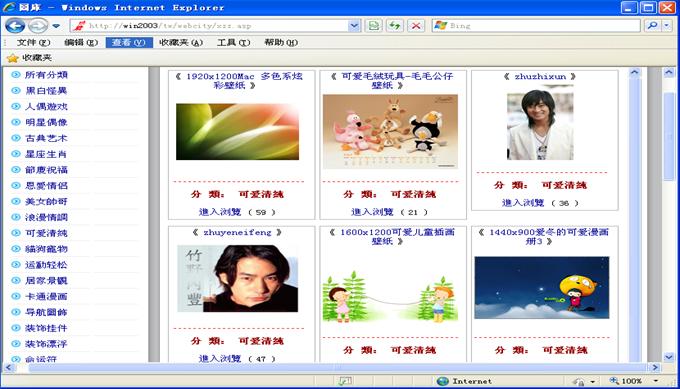
Task: Click the red Stop loading icon
Action: click(416, 26)
